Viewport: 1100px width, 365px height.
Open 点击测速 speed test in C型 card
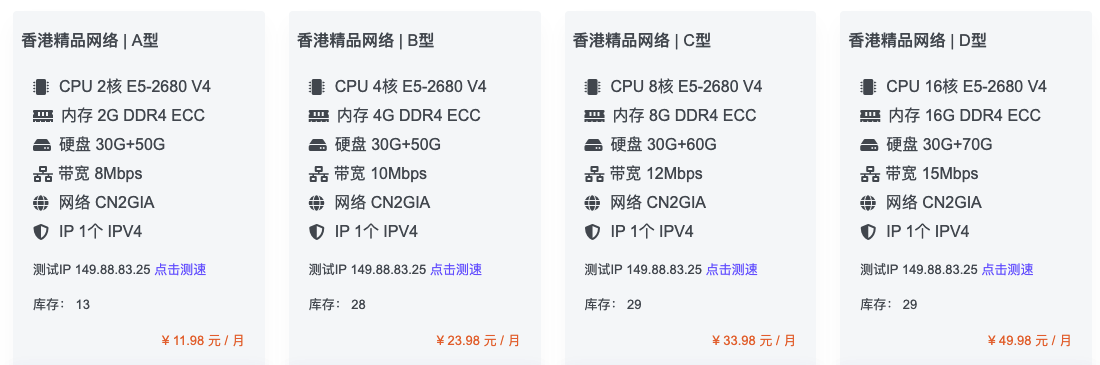tap(732, 270)
